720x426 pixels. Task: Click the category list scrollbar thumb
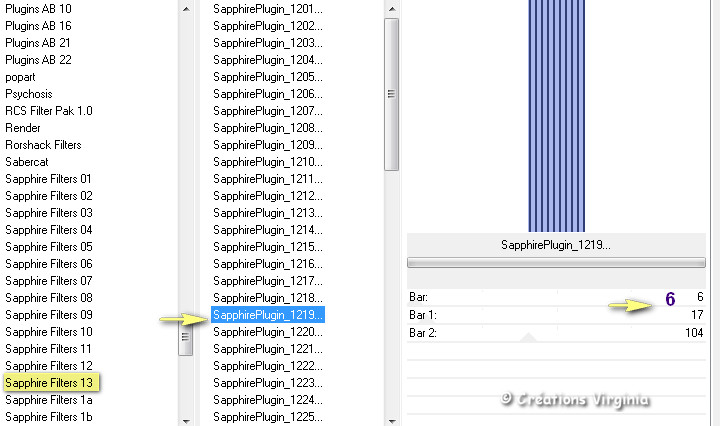click(186, 337)
